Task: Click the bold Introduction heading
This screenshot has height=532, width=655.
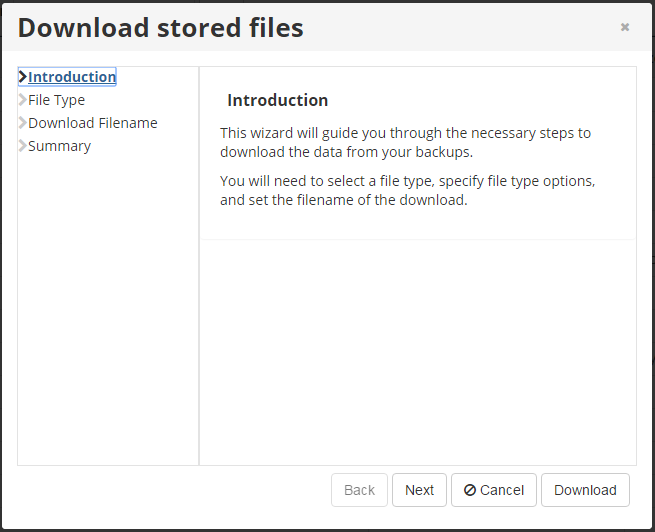Action: tap(278, 100)
